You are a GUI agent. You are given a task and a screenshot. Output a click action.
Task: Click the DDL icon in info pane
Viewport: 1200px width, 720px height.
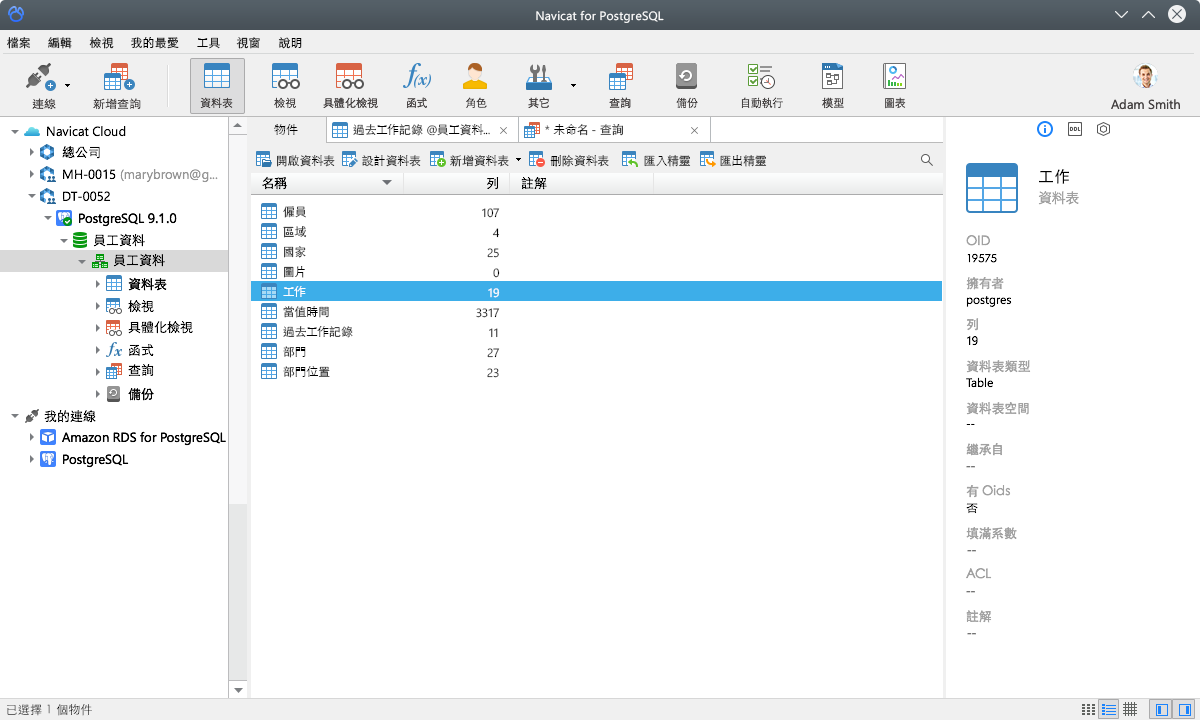(x=1073, y=130)
